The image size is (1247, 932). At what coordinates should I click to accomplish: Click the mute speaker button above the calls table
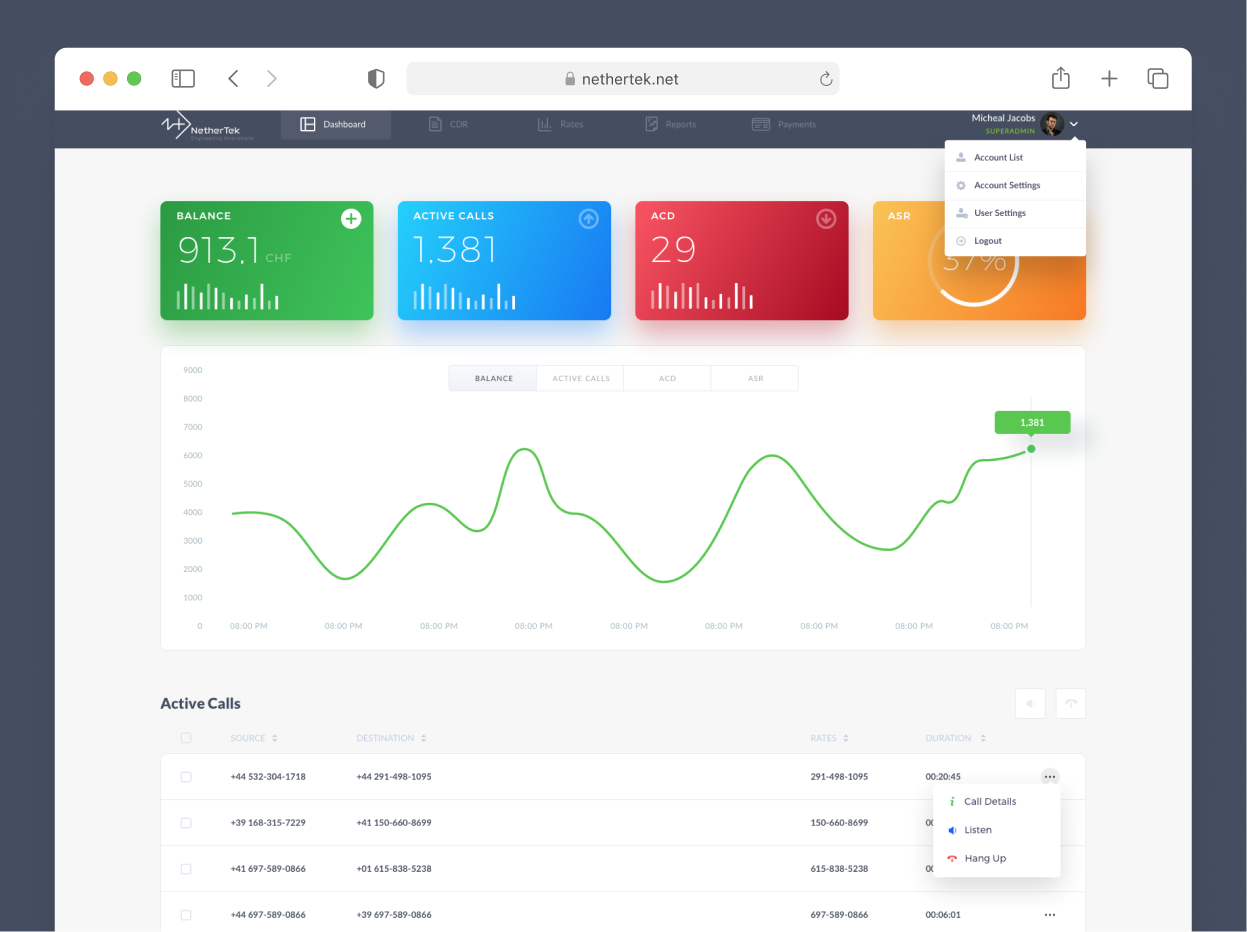1030,704
